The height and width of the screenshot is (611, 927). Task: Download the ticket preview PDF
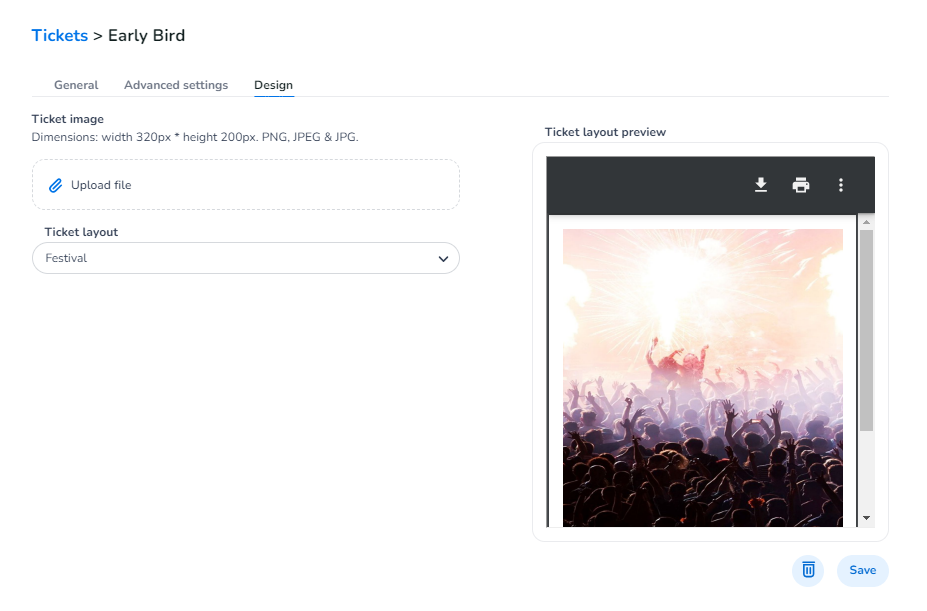point(761,185)
